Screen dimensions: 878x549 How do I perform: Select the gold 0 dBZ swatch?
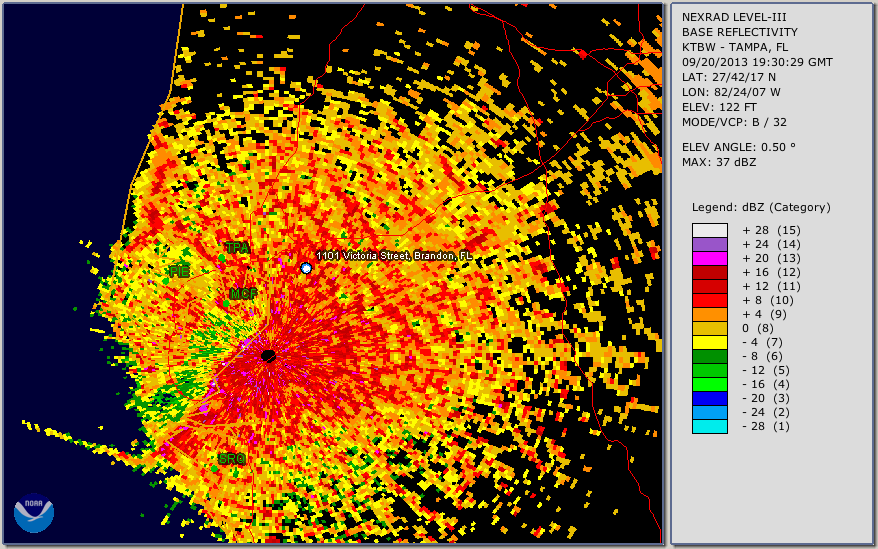point(709,328)
